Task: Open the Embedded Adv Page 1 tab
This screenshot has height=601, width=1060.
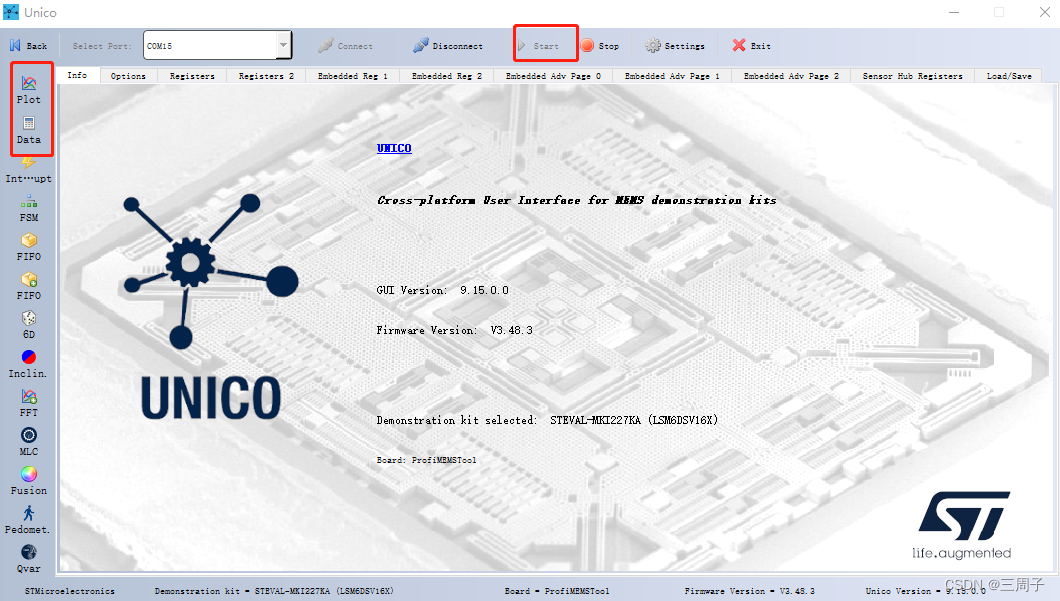Action: pyautogui.click(x=672, y=76)
